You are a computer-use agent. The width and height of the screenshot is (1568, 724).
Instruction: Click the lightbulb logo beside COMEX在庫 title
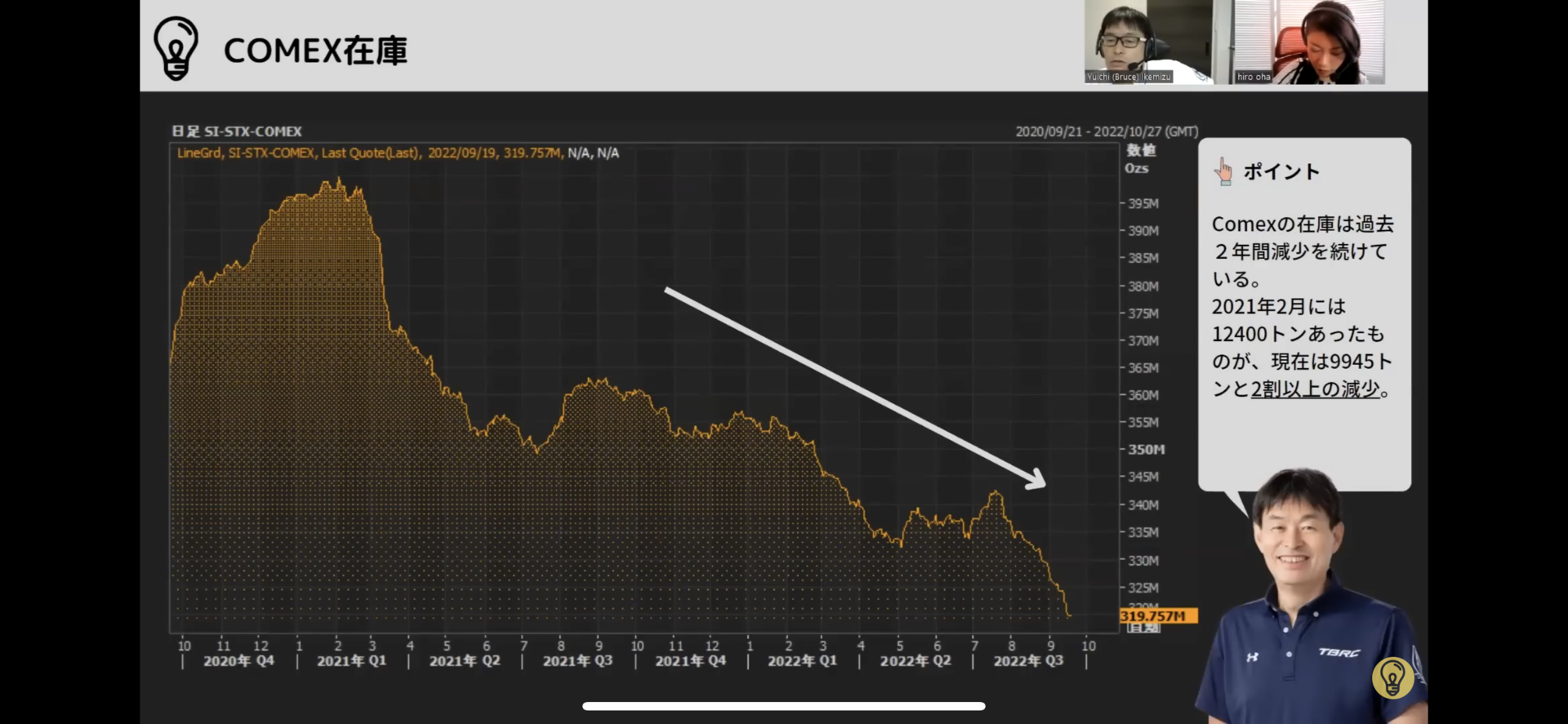point(176,48)
